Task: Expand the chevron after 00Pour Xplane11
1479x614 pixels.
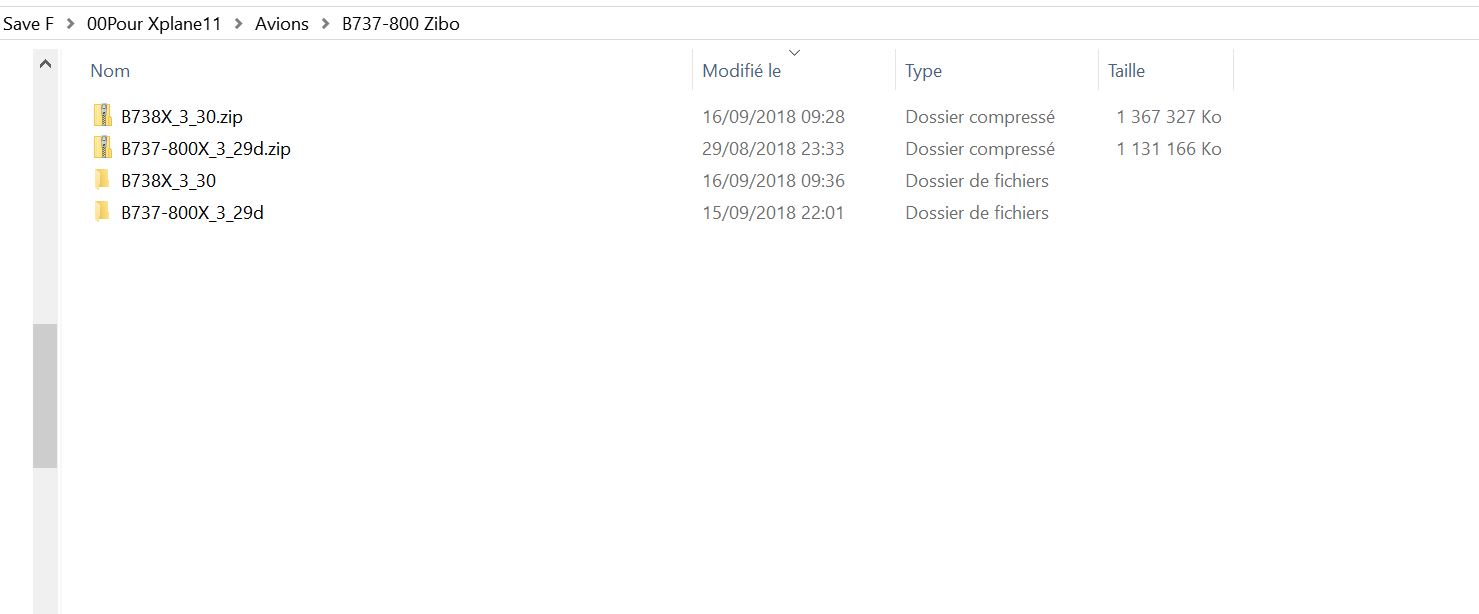Action: pyautogui.click(x=238, y=23)
